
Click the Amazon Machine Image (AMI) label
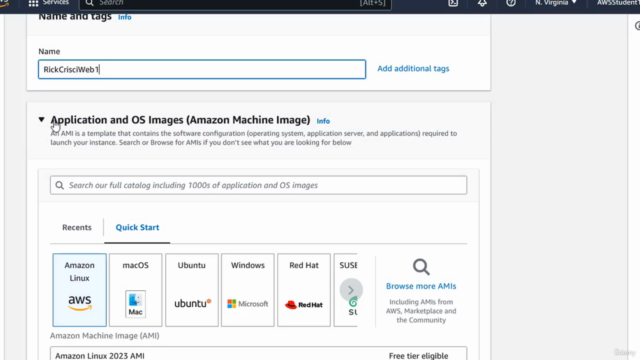[x=104, y=336]
